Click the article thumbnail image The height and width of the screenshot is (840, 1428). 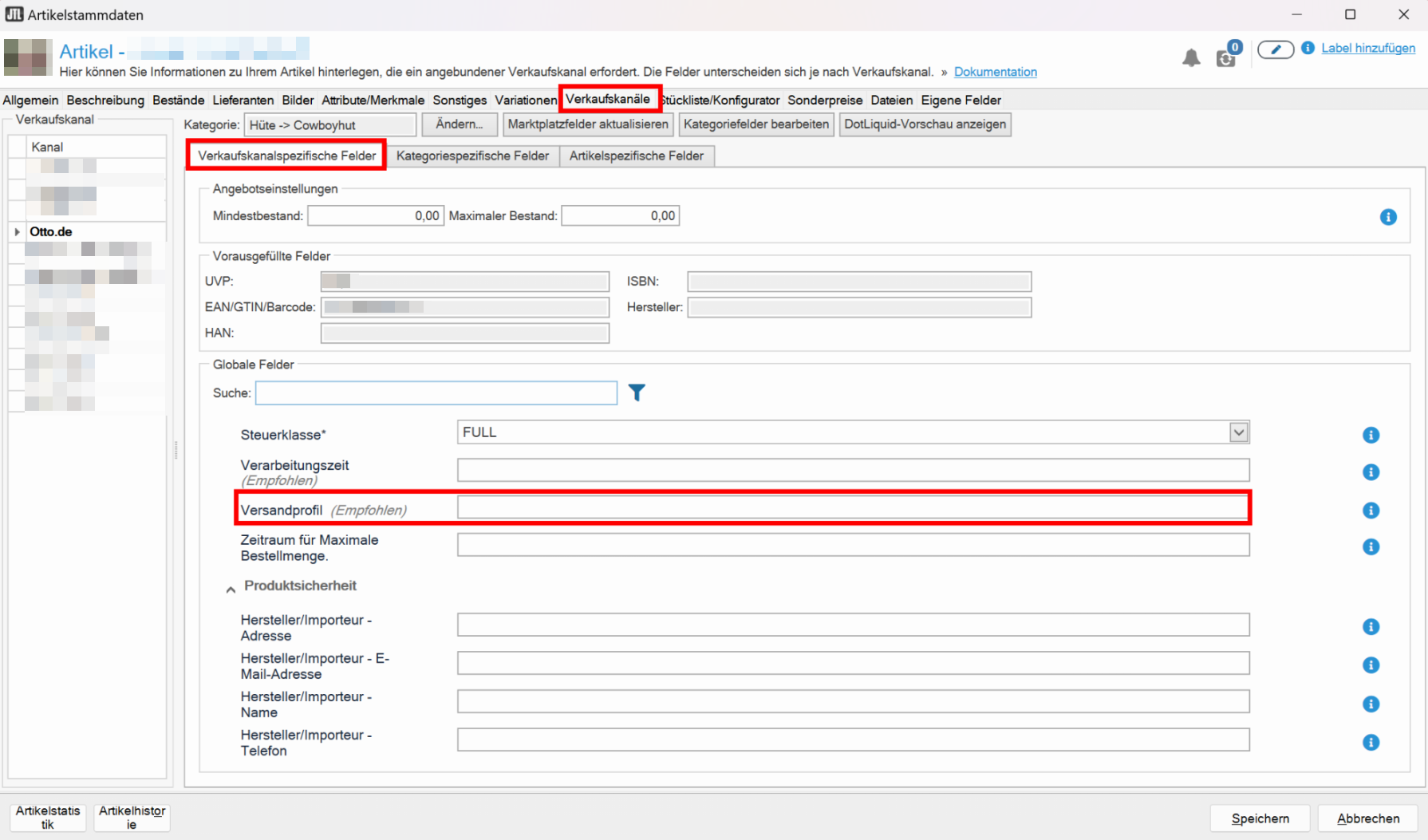point(28,57)
